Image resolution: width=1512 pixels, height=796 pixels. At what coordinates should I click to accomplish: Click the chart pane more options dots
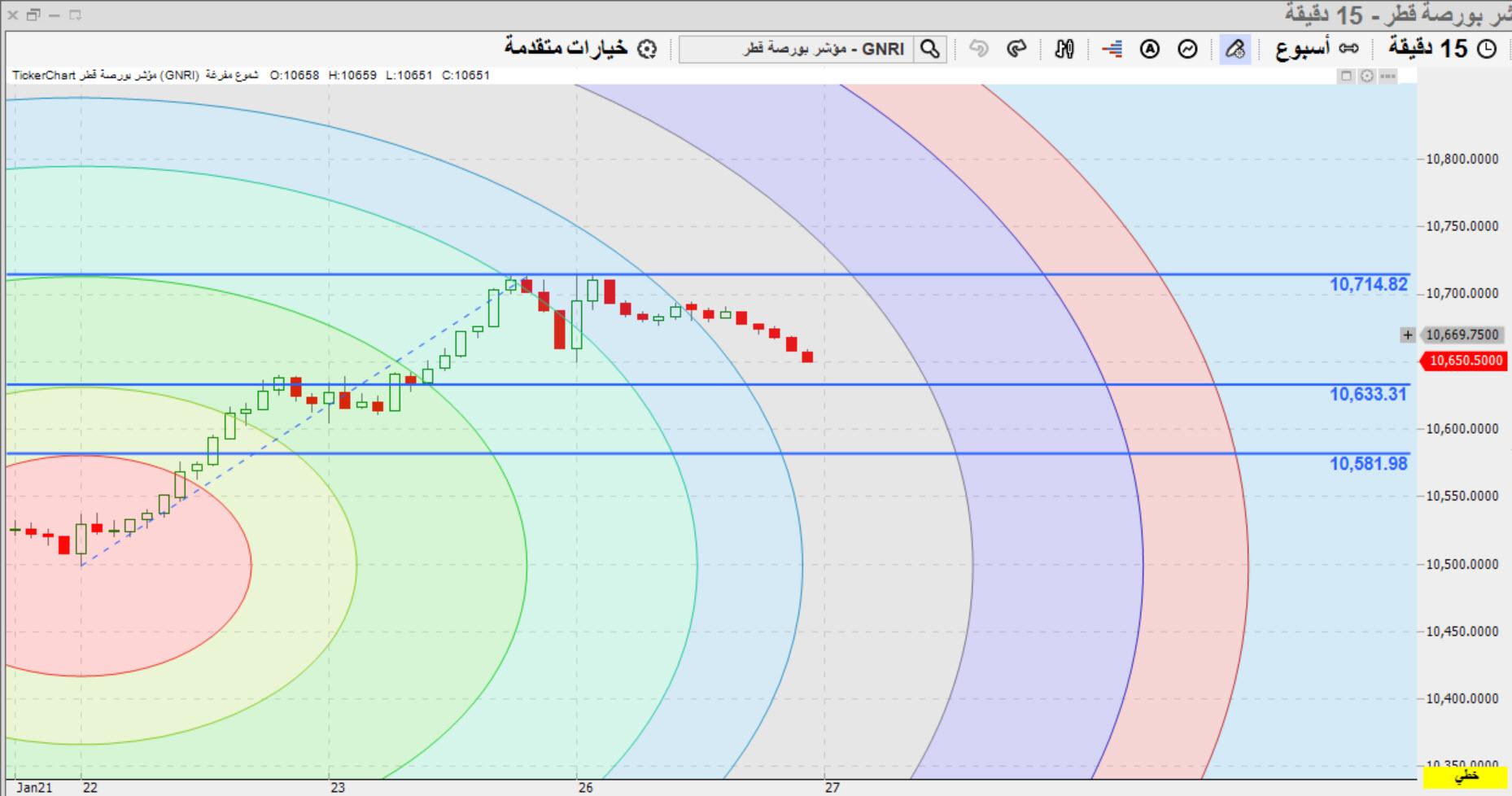tap(1387, 76)
